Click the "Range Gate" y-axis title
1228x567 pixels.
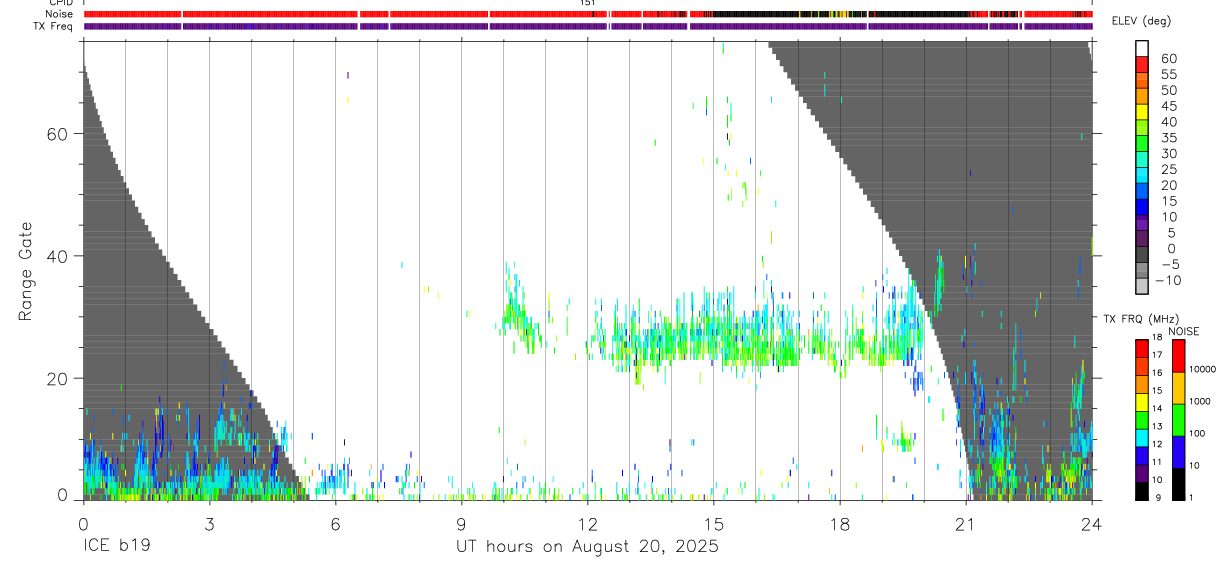27,272
